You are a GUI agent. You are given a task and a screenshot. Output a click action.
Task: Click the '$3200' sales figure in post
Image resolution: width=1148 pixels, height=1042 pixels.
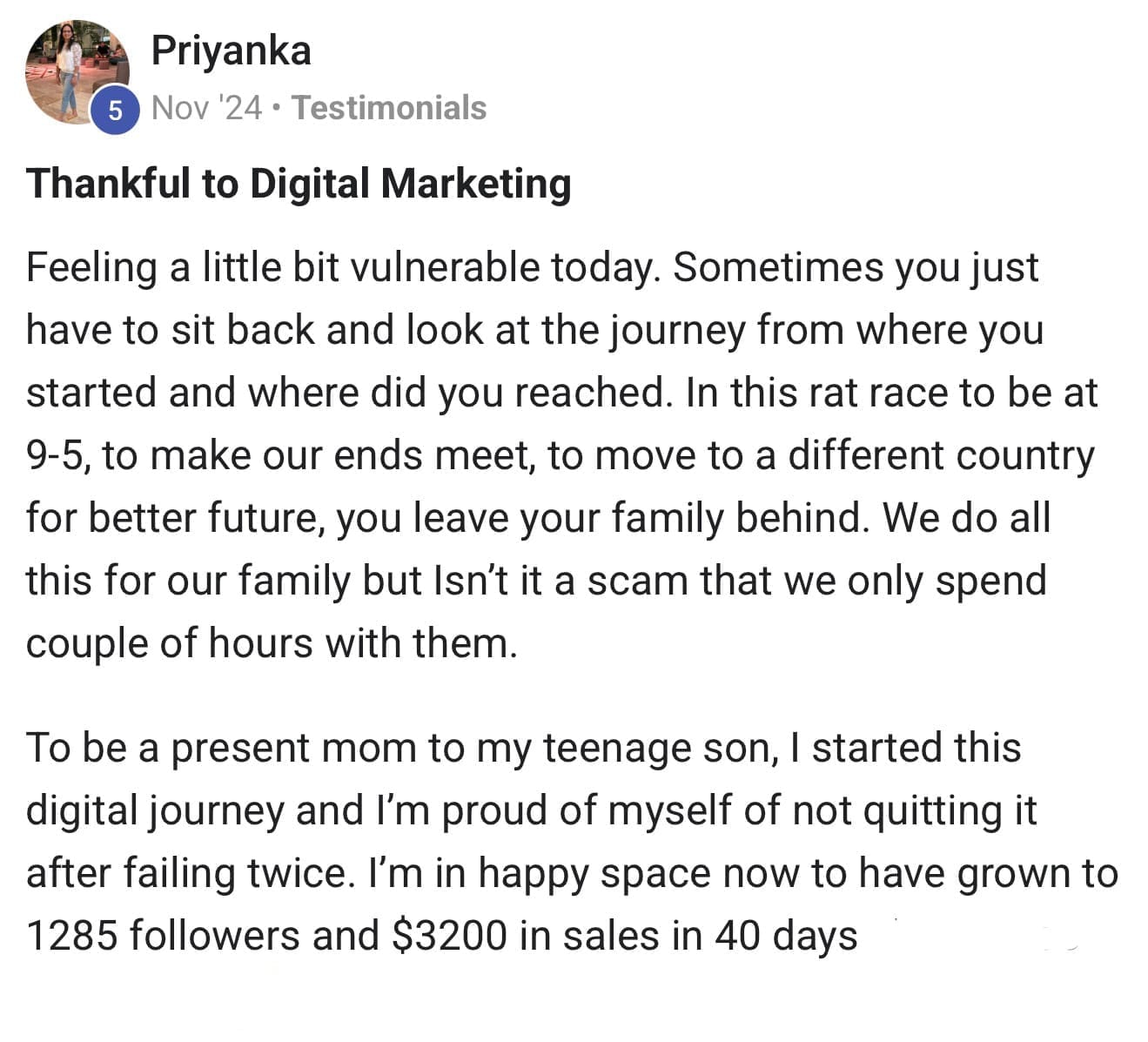(x=449, y=937)
